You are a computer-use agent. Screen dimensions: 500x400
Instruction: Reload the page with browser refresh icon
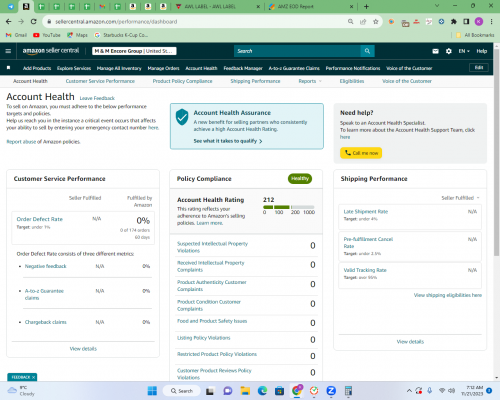[33, 22]
